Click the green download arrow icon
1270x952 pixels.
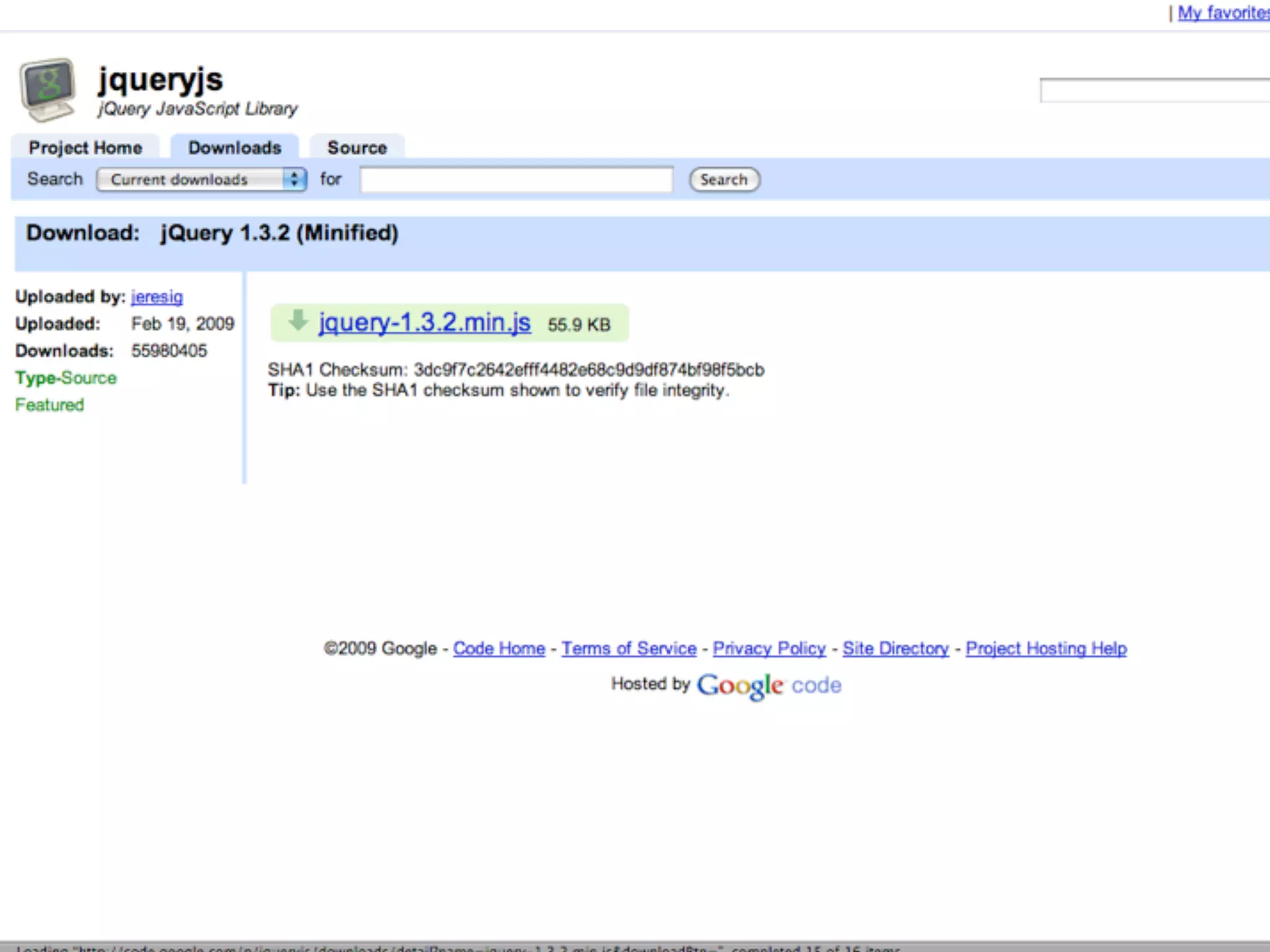tap(298, 320)
